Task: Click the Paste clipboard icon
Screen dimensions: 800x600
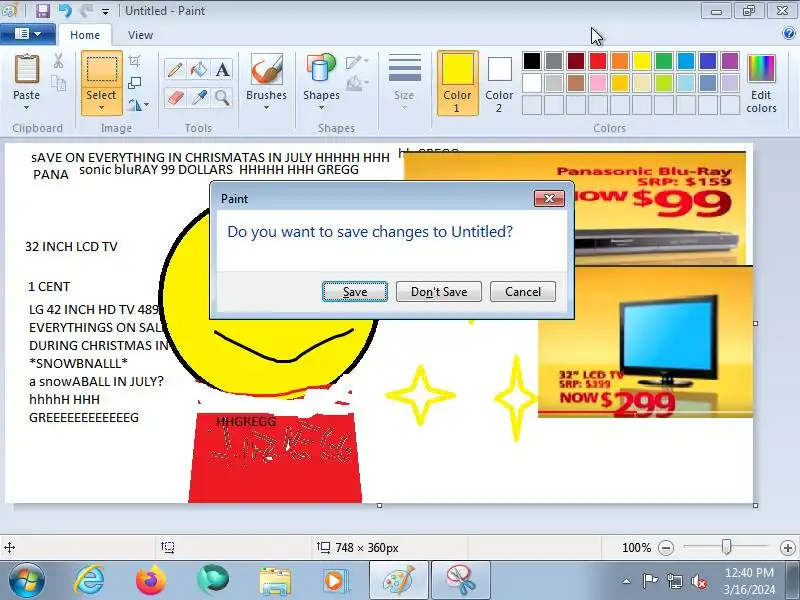Action: pos(27,69)
